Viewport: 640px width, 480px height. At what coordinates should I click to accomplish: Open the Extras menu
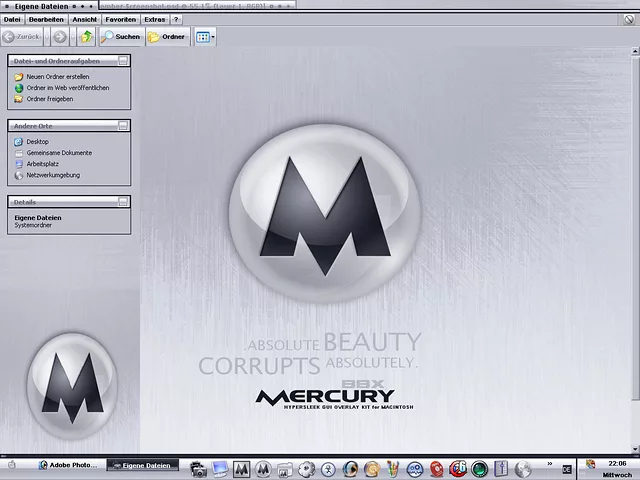[155, 19]
